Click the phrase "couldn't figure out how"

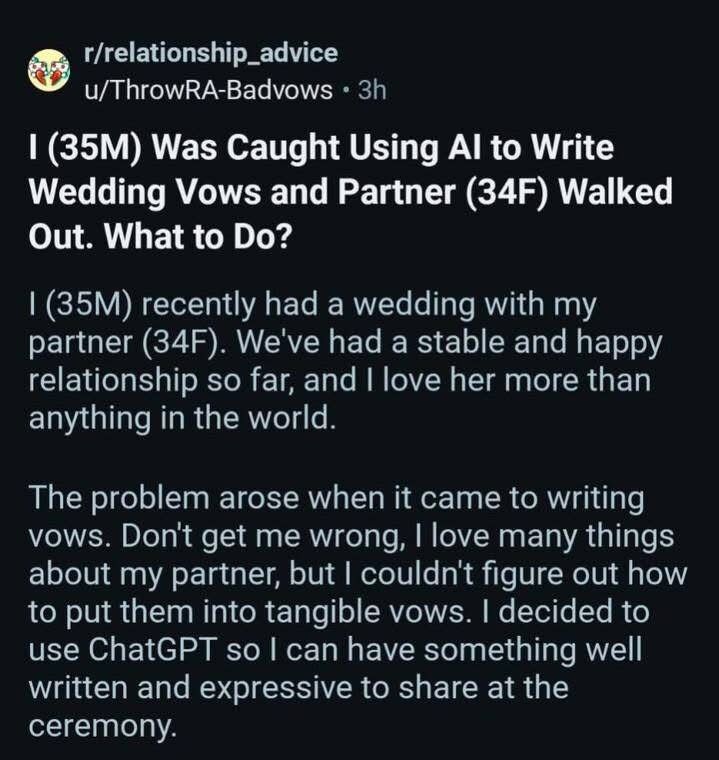(x=520, y=577)
